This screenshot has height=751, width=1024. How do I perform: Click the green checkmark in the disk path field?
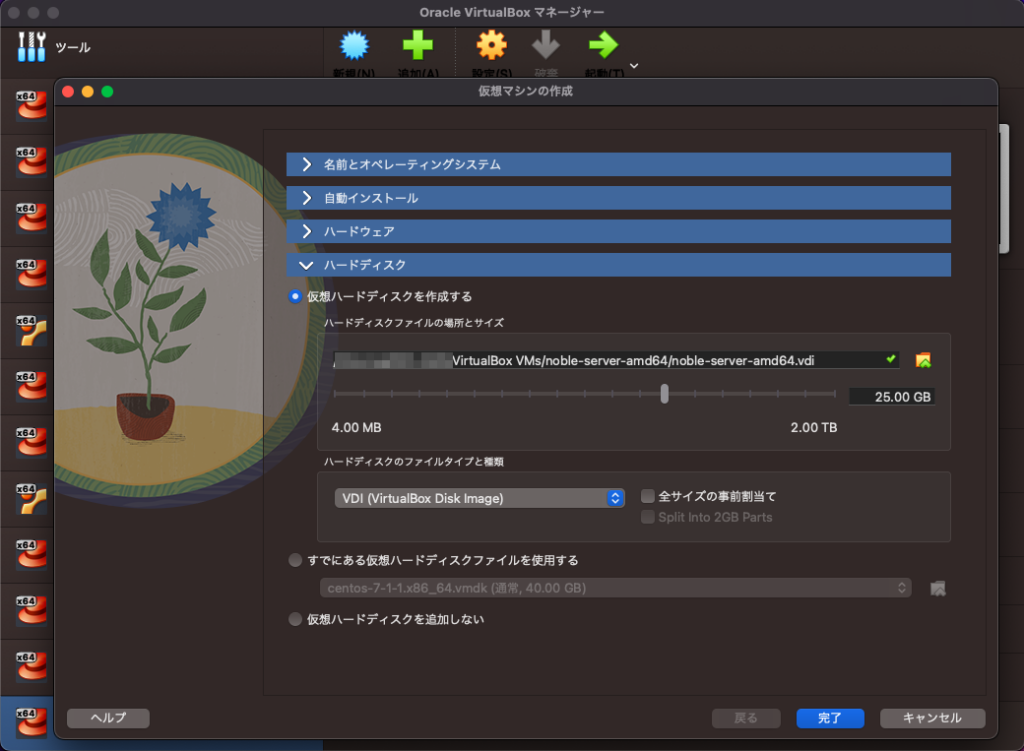(891, 359)
